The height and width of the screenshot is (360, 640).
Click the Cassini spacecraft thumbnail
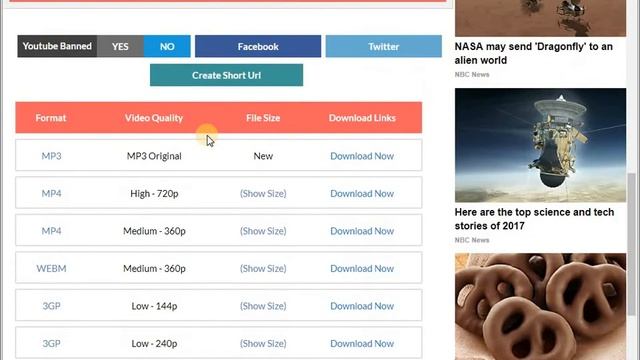click(540, 145)
